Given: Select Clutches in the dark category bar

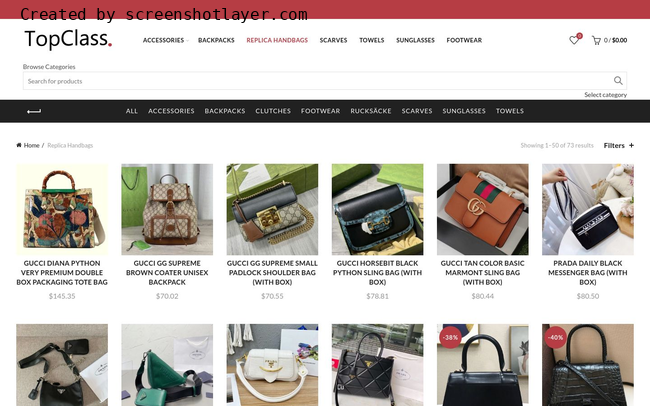Looking at the screenshot, I should [x=273, y=111].
